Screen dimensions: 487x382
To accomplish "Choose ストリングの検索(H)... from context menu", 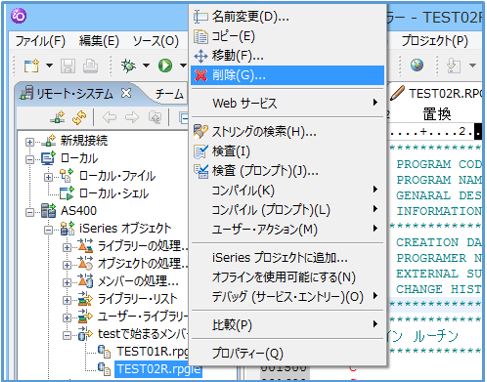I will (287, 132).
